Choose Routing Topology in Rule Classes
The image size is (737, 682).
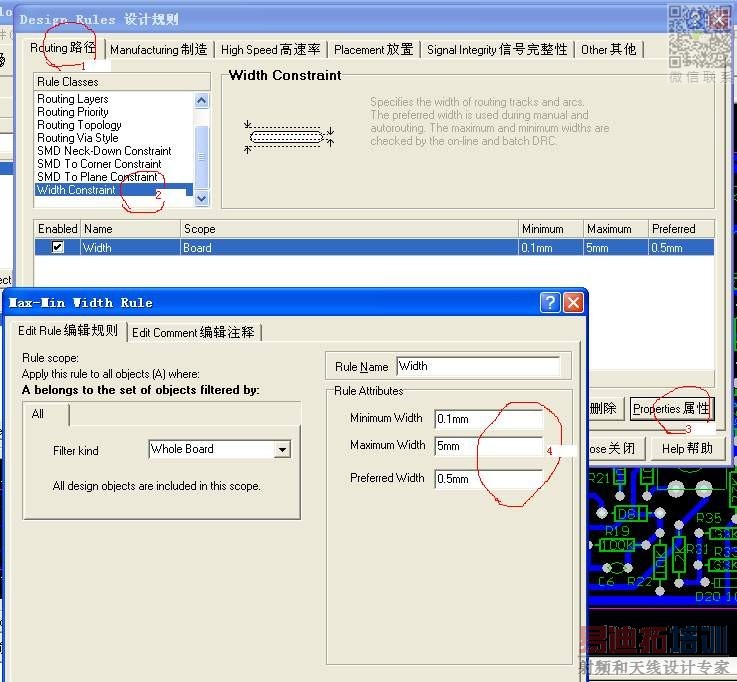(x=79, y=125)
